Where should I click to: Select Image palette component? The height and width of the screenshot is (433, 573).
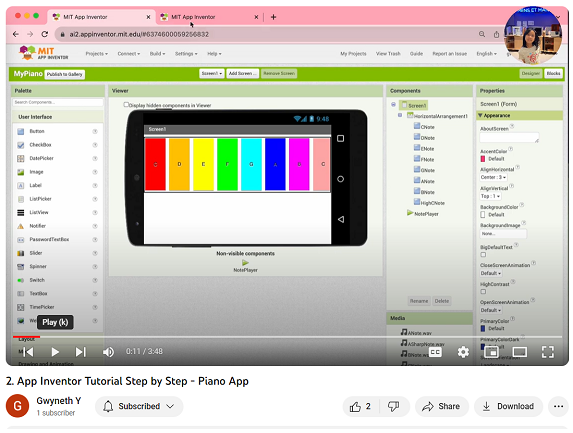point(36,172)
